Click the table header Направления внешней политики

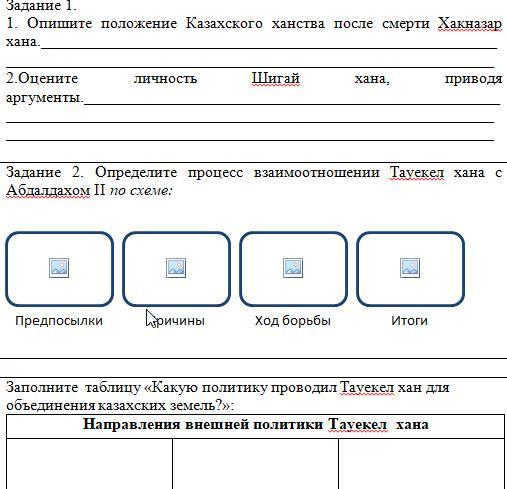click(203, 425)
